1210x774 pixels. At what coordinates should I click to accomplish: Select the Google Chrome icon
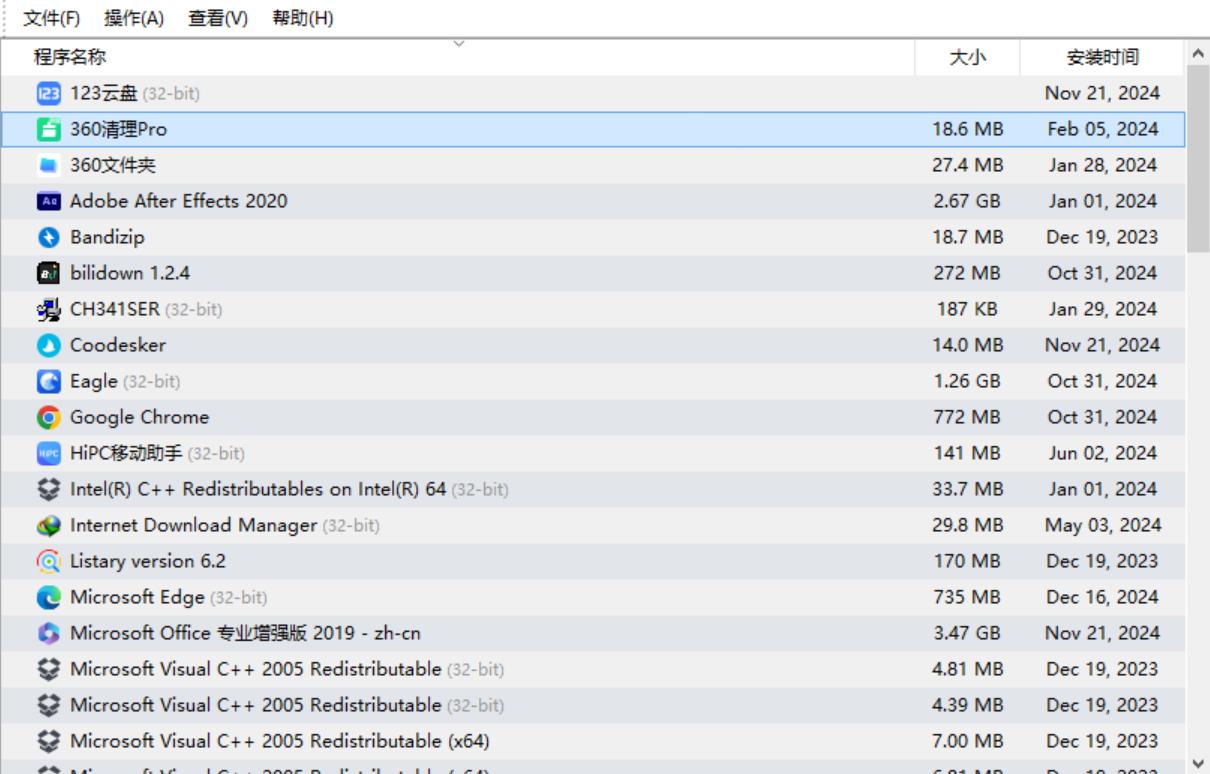coord(48,417)
